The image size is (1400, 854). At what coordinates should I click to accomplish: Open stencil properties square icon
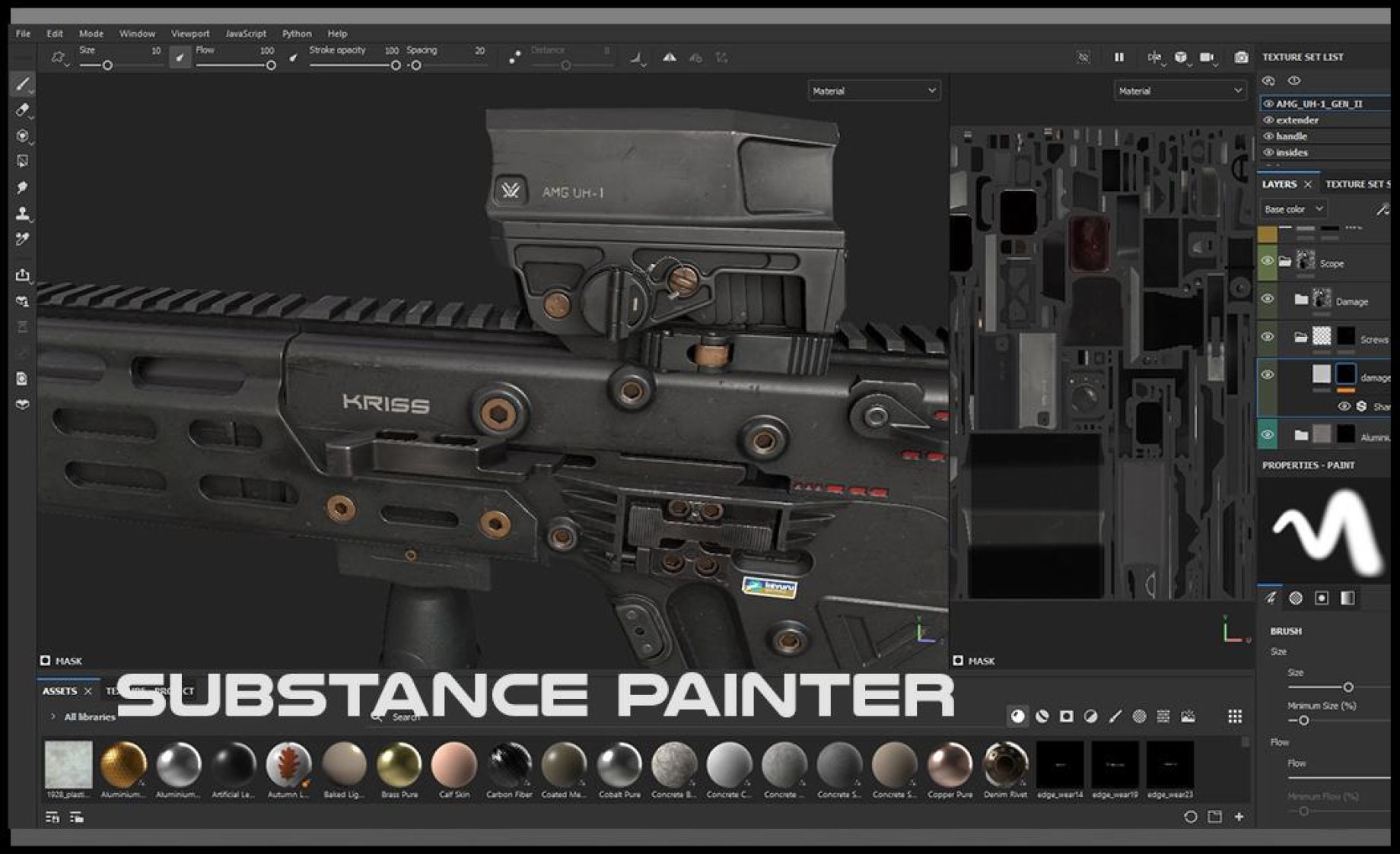click(x=1322, y=598)
